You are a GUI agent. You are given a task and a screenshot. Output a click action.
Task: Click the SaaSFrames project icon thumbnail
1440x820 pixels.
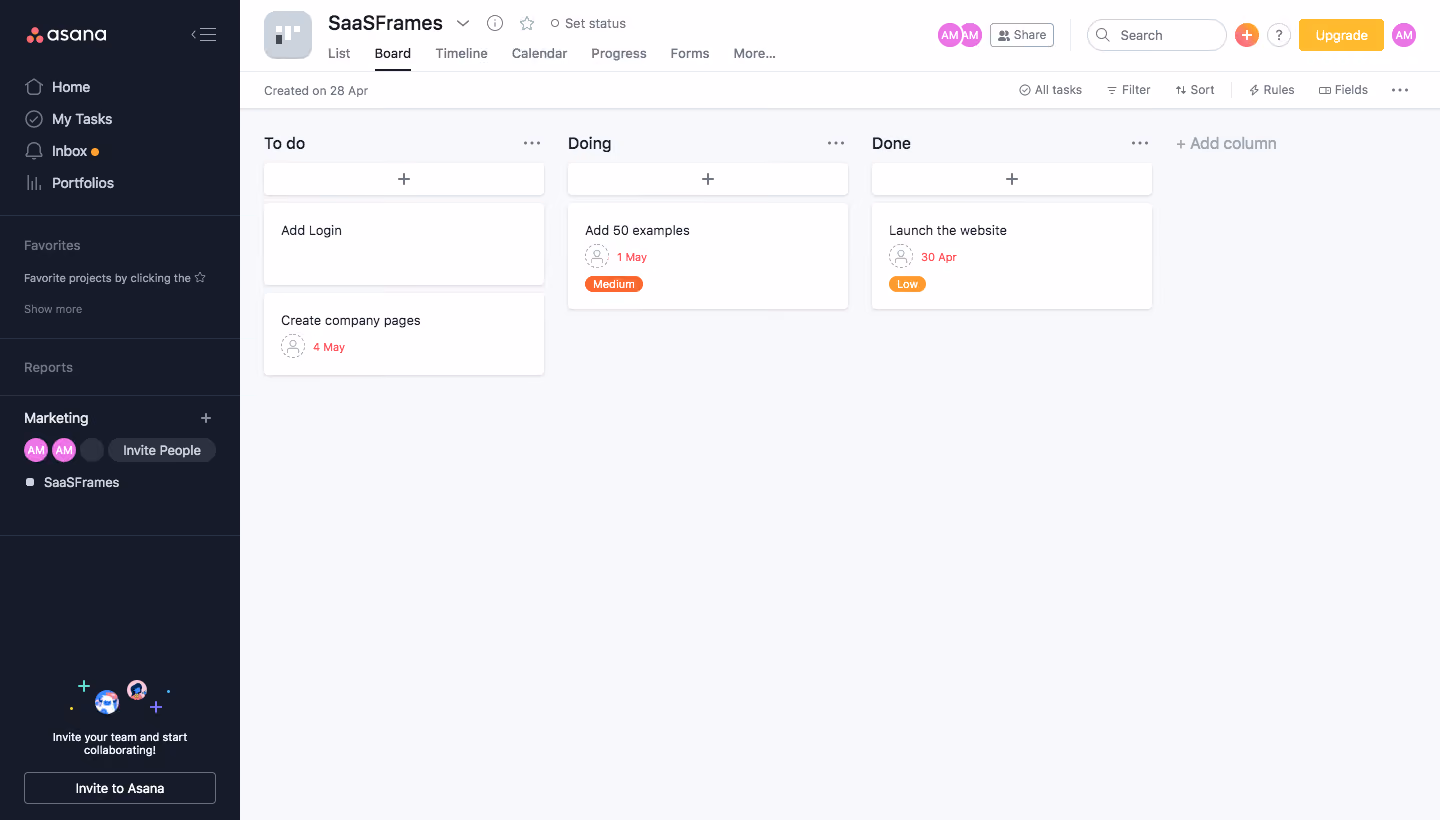tap(288, 35)
